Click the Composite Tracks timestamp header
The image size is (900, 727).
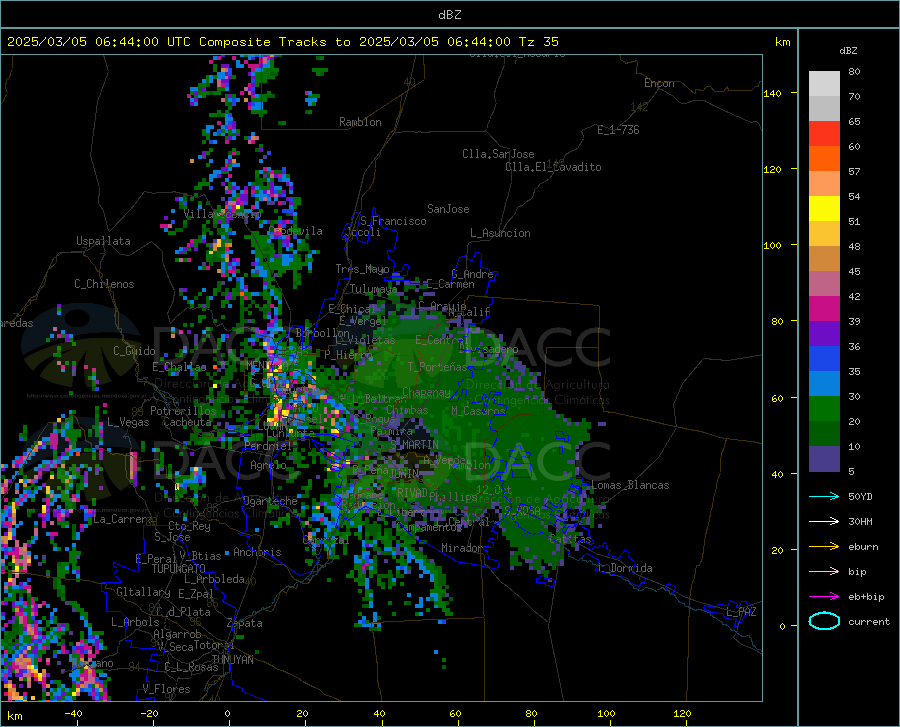coord(282,42)
